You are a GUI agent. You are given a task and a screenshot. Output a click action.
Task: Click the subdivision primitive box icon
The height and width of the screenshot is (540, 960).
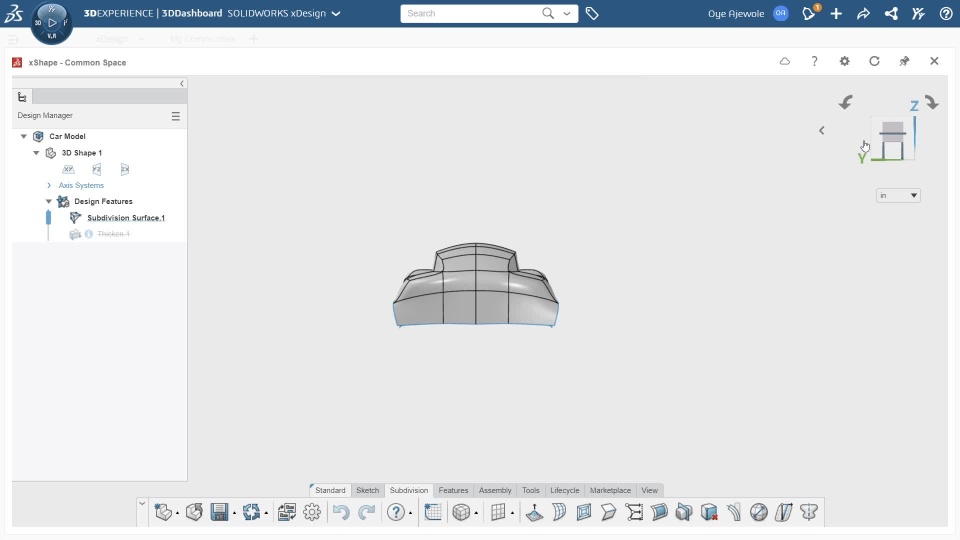(x=461, y=512)
